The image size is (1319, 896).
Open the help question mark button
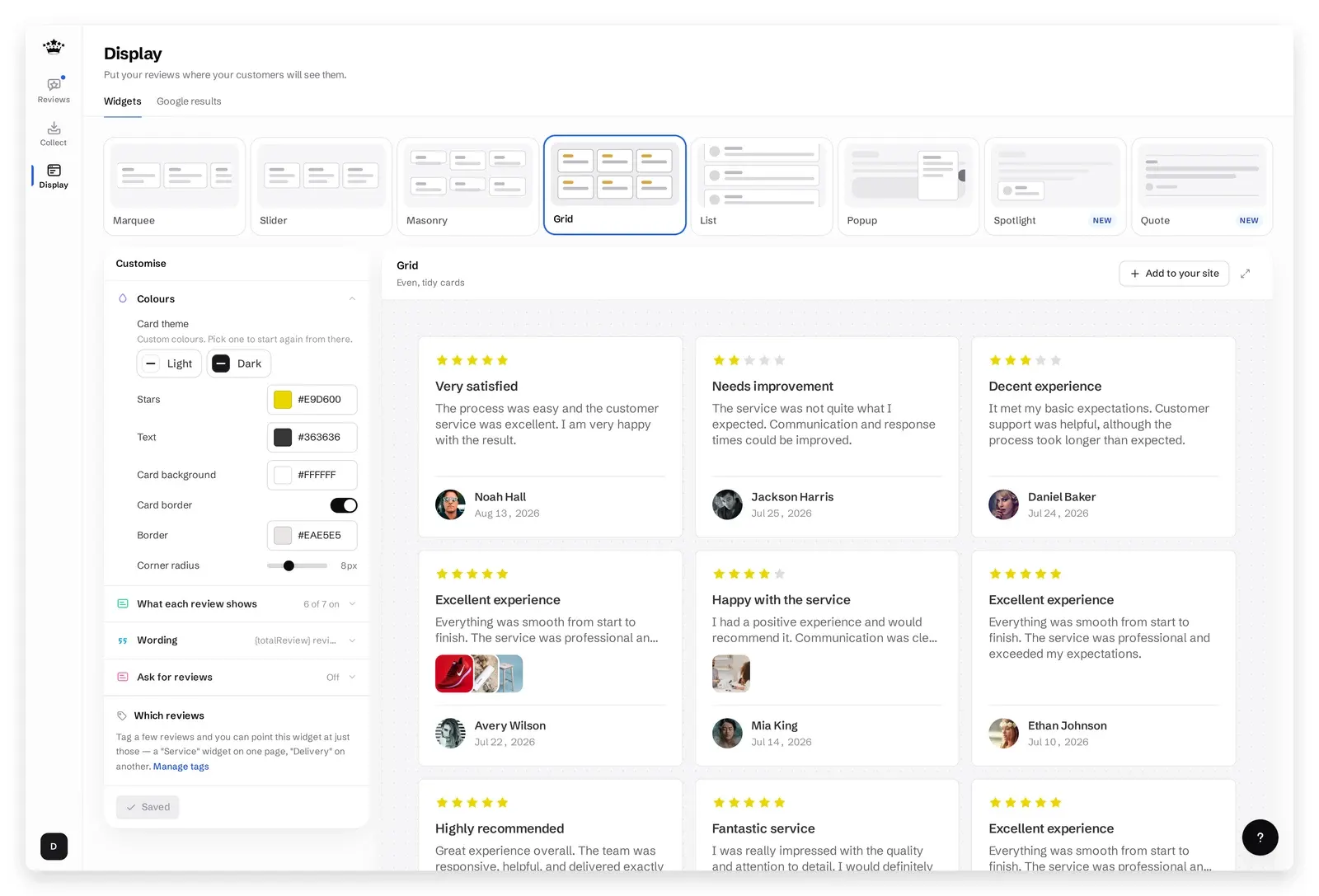1260,837
